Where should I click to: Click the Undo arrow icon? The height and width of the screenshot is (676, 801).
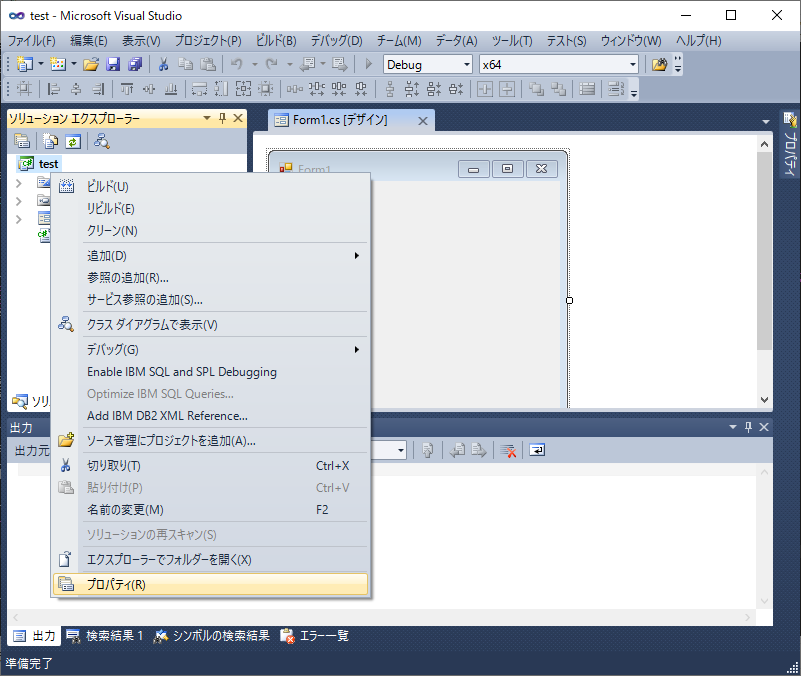[237, 64]
